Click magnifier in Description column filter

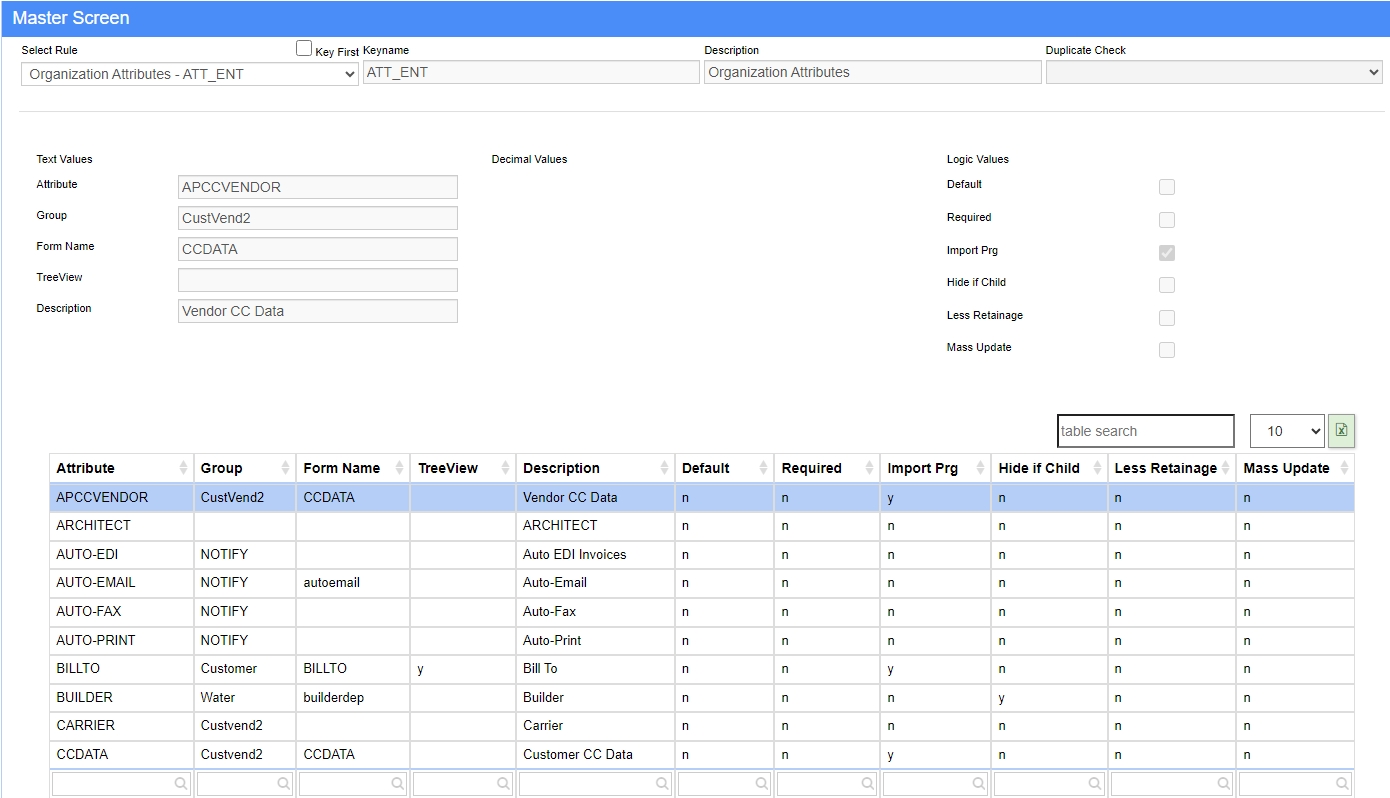pyautogui.click(x=662, y=784)
